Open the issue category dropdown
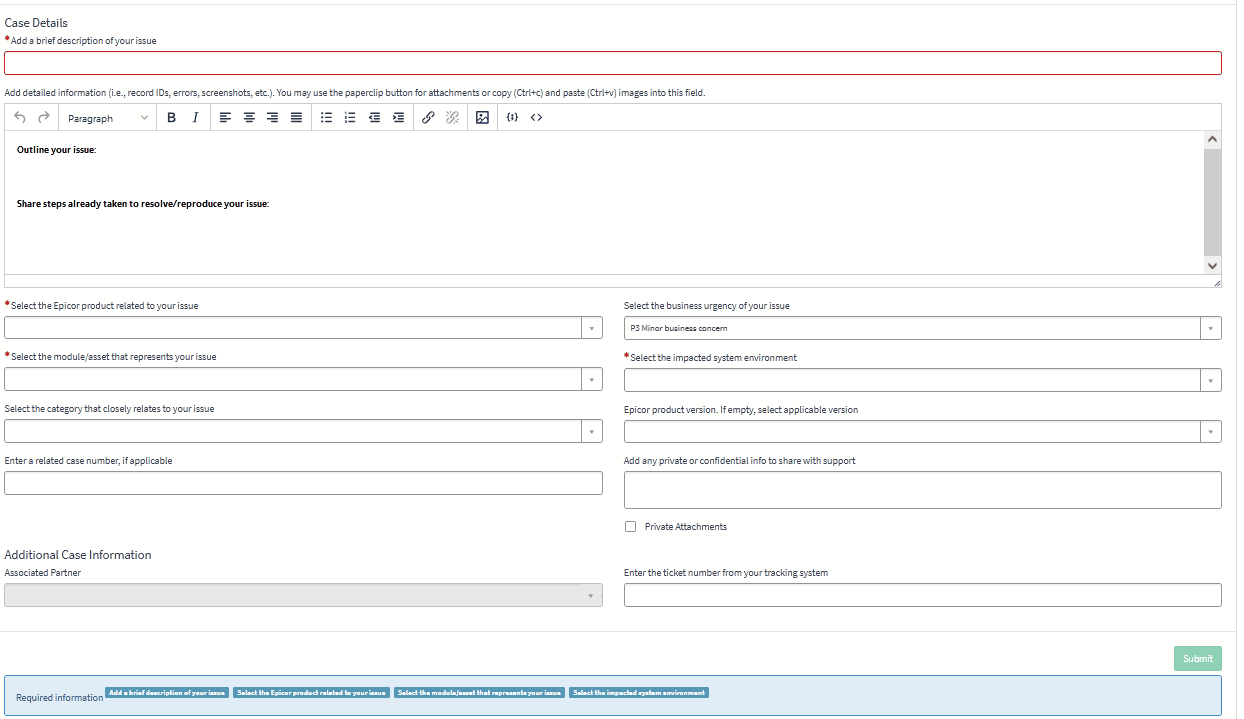This screenshot has height=719, width=1244. tap(303, 431)
